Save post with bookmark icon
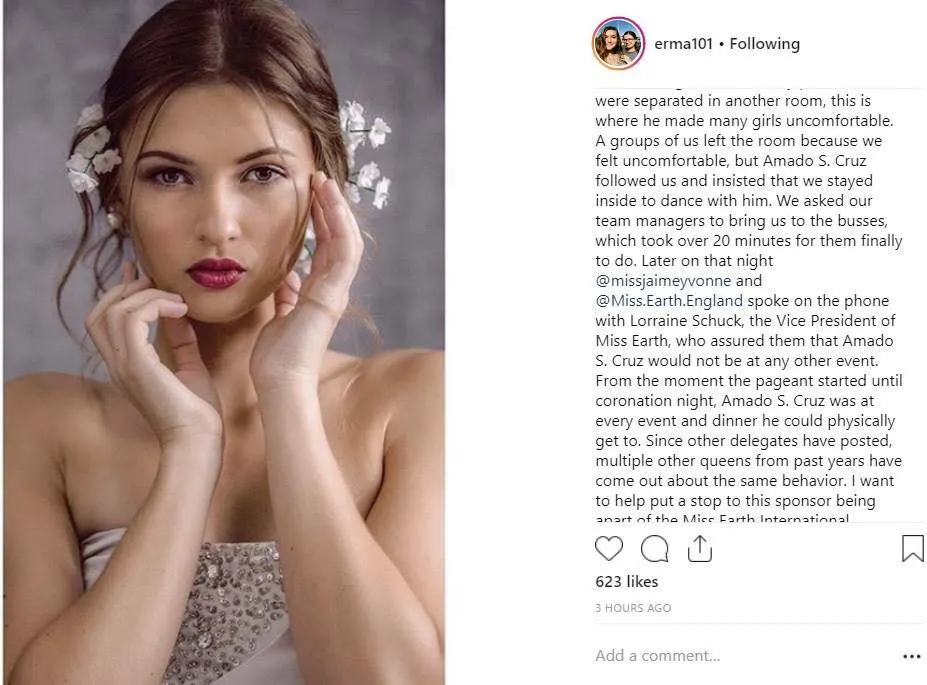 (x=912, y=548)
